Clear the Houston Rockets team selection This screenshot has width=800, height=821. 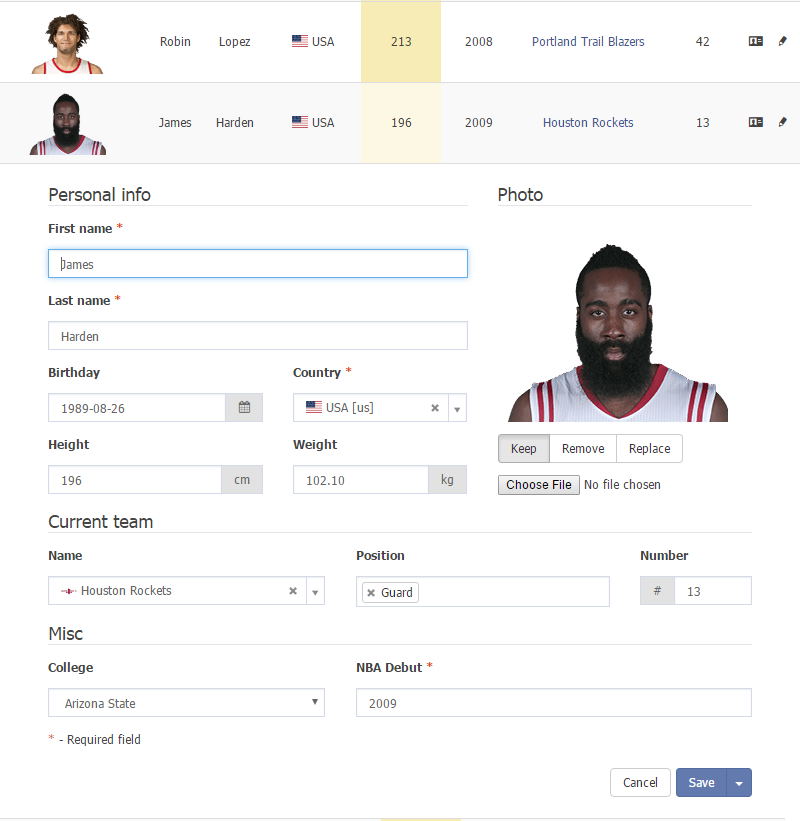pos(293,591)
